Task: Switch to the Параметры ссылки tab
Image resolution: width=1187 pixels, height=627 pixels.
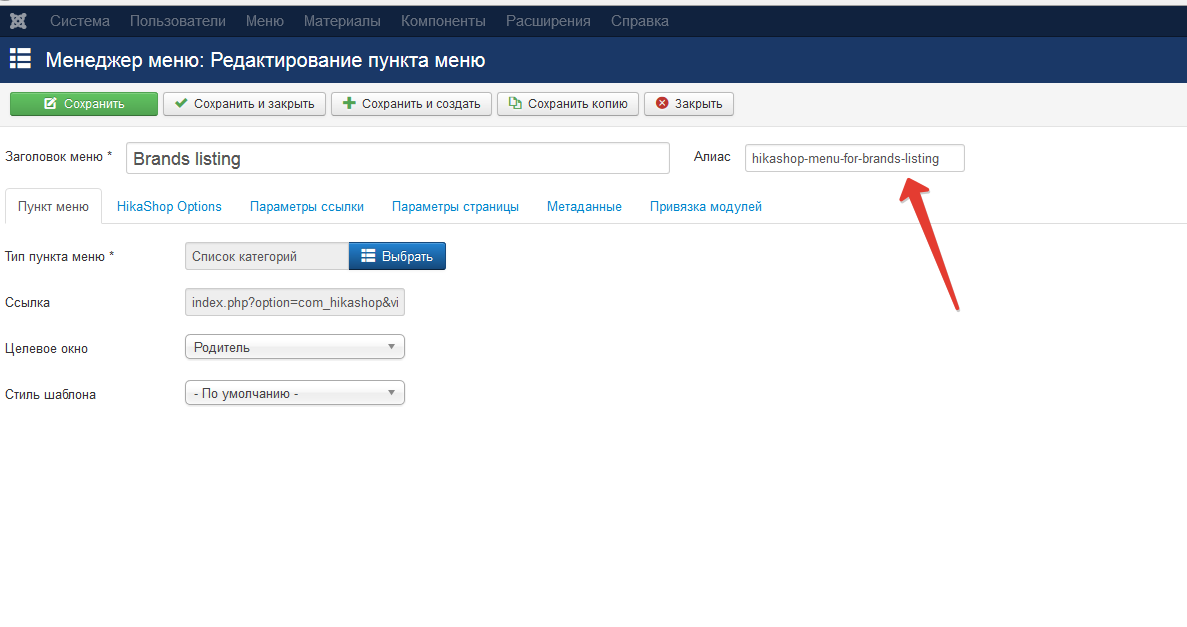Action: click(307, 207)
